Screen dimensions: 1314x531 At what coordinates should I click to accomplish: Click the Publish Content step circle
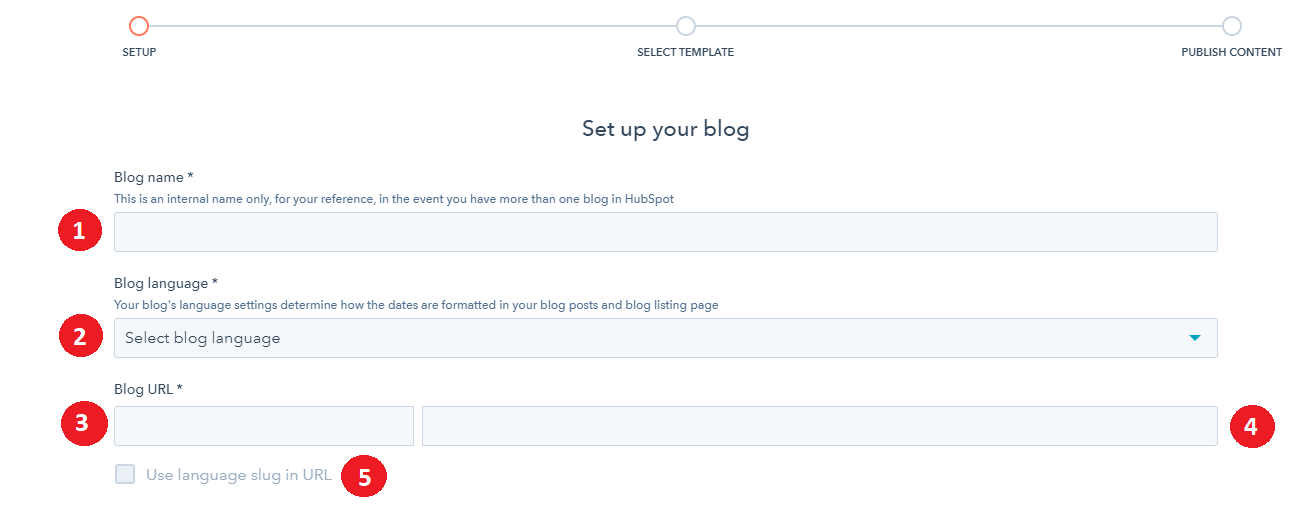tap(1231, 26)
